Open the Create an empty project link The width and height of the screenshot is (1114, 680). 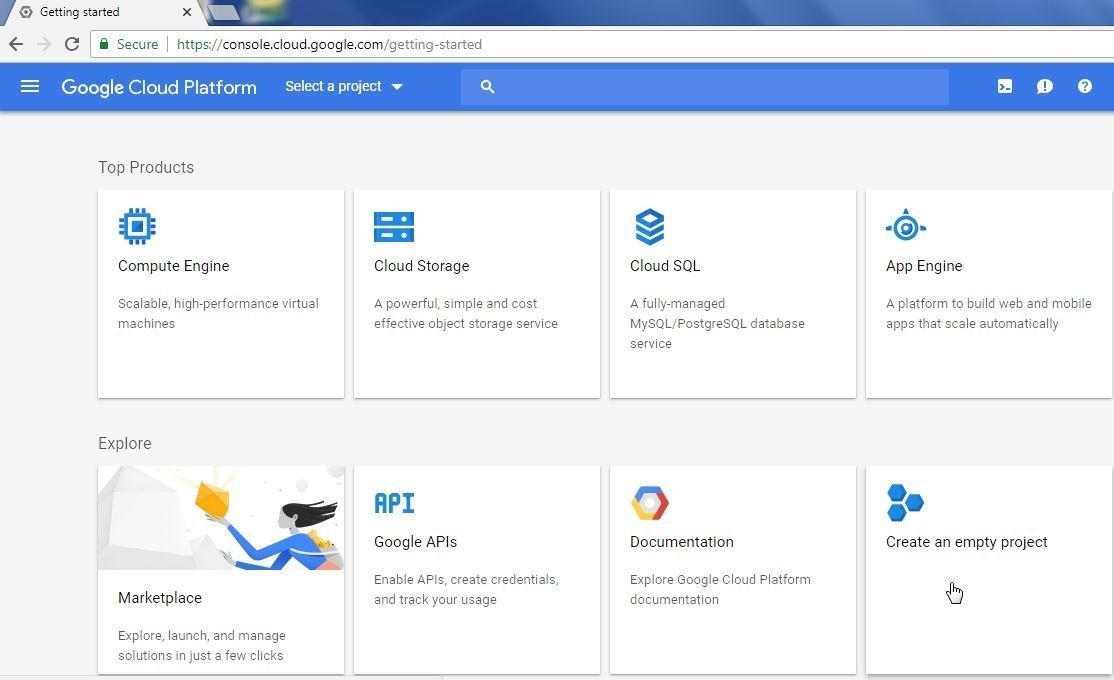[x=966, y=542]
